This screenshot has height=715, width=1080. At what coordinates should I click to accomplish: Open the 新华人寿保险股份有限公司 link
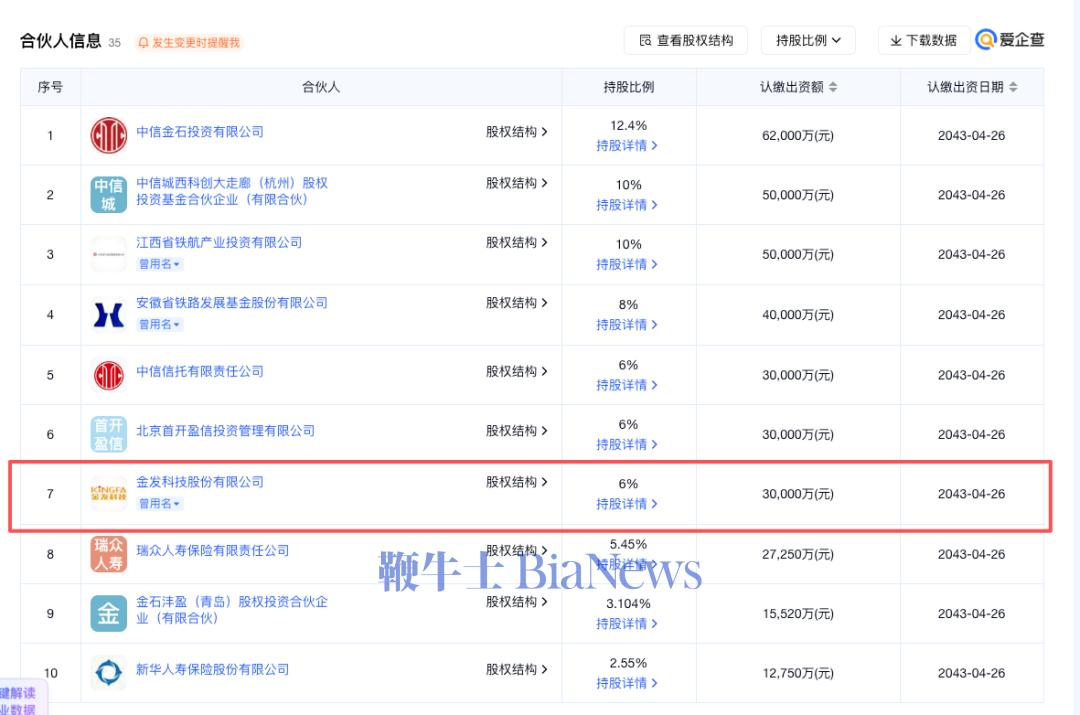click(x=212, y=669)
